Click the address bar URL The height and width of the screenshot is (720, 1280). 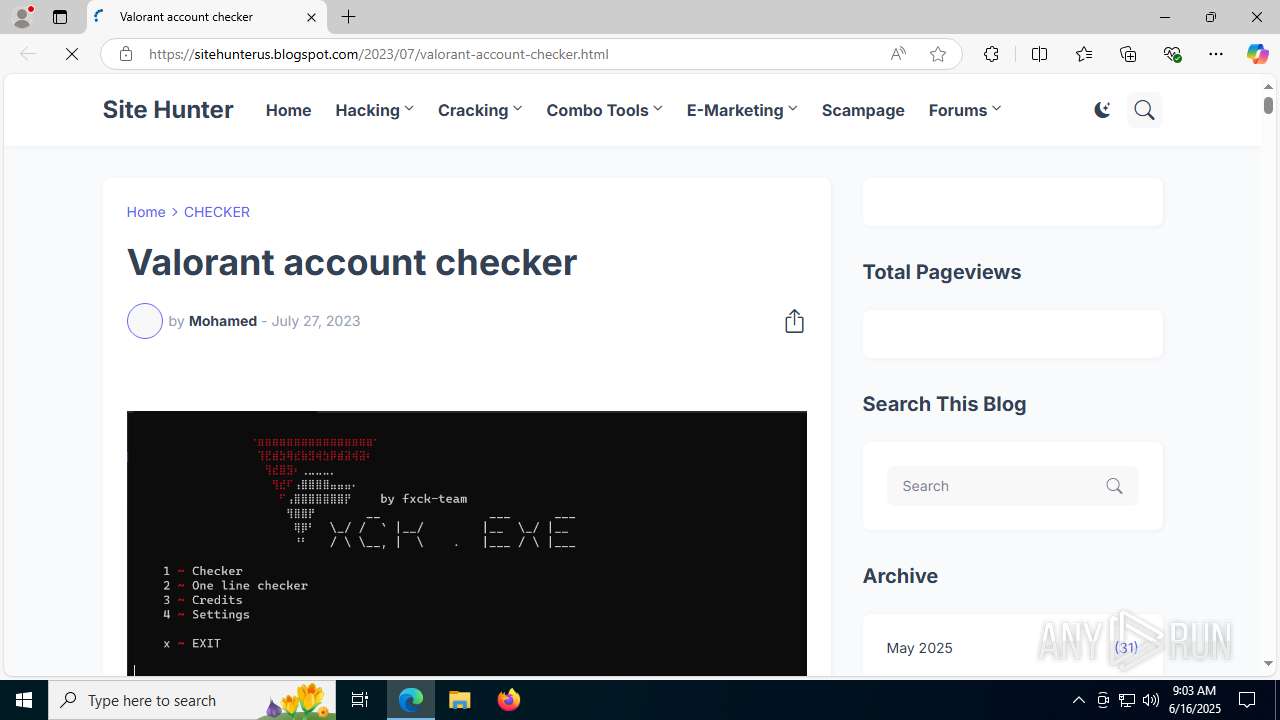(x=378, y=54)
